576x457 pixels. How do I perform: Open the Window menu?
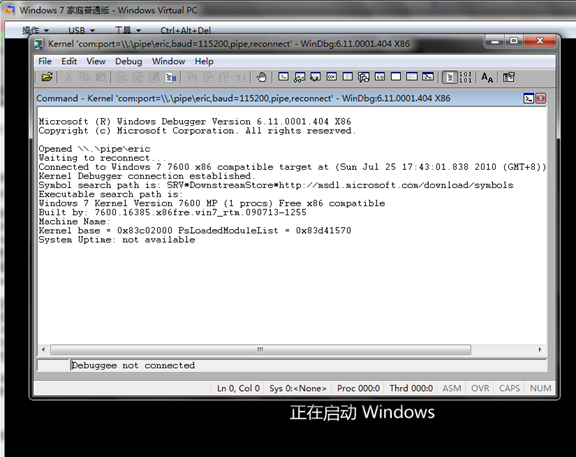click(169, 61)
